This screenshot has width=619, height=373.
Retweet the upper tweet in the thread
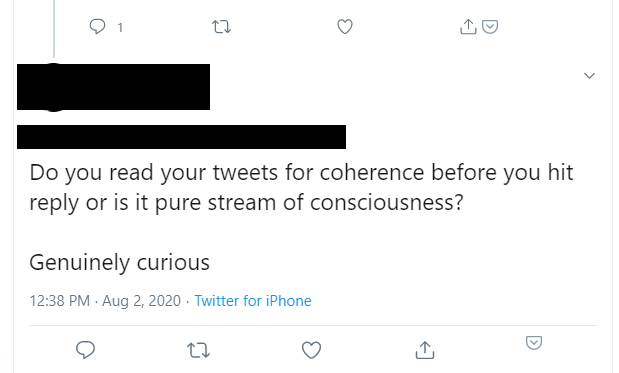click(x=221, y=27)
